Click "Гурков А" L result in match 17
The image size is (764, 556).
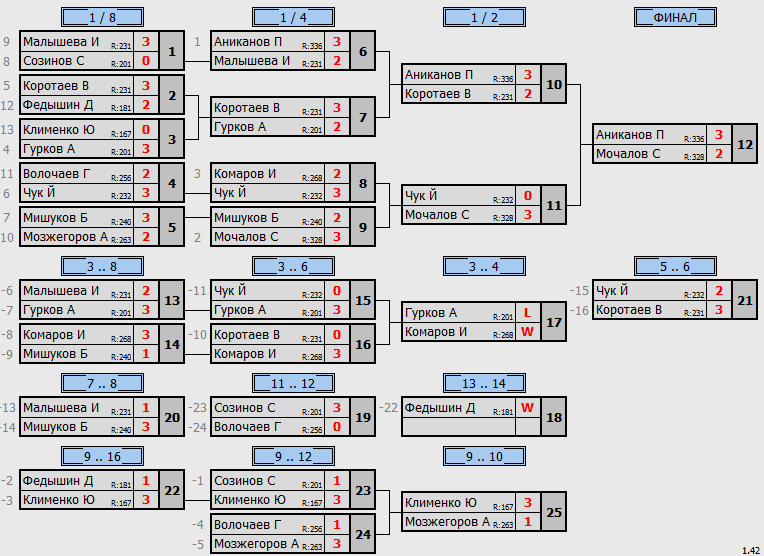527,313
